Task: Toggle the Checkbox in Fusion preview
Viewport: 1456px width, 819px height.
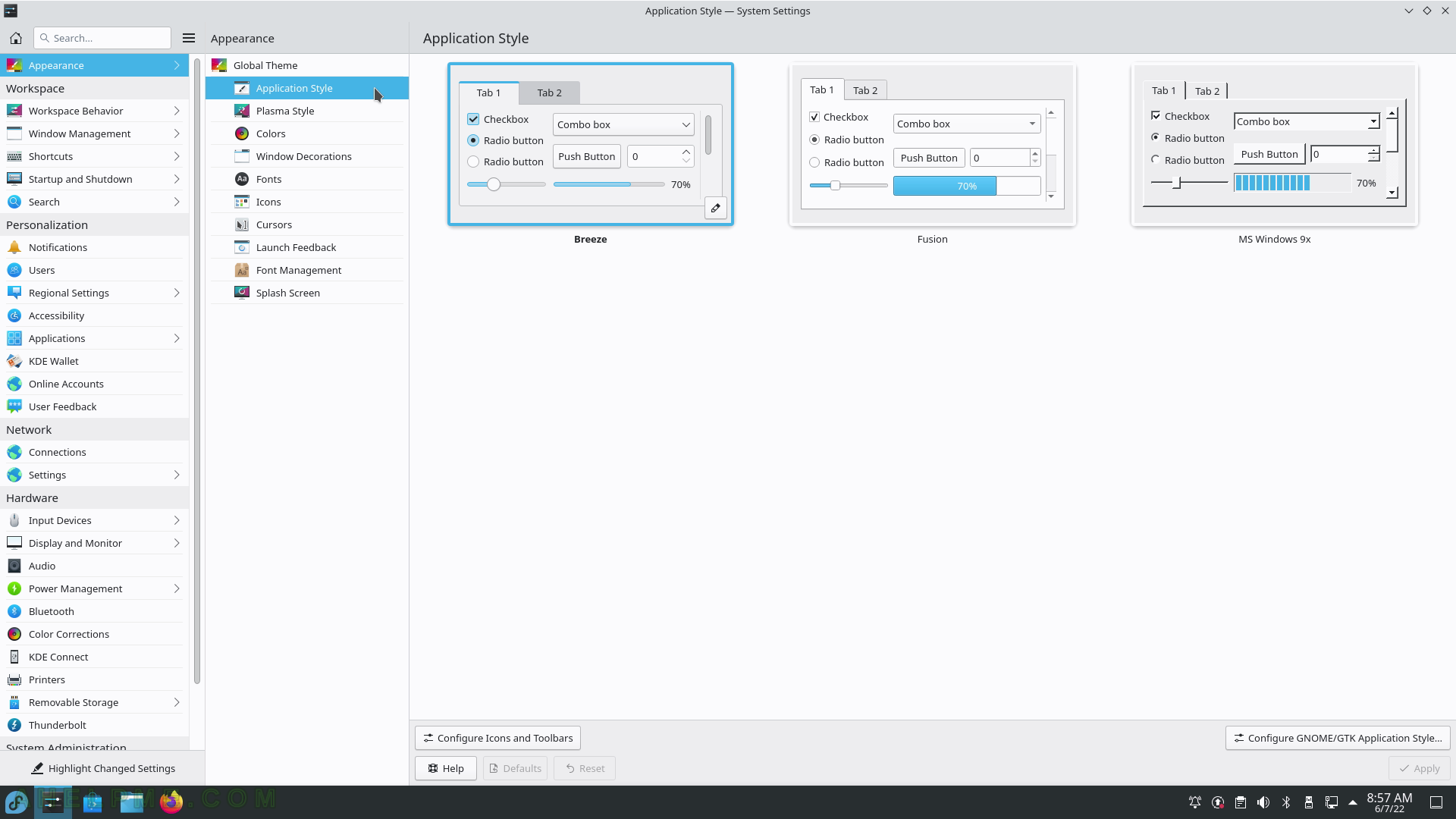Action: pos(814,117)
